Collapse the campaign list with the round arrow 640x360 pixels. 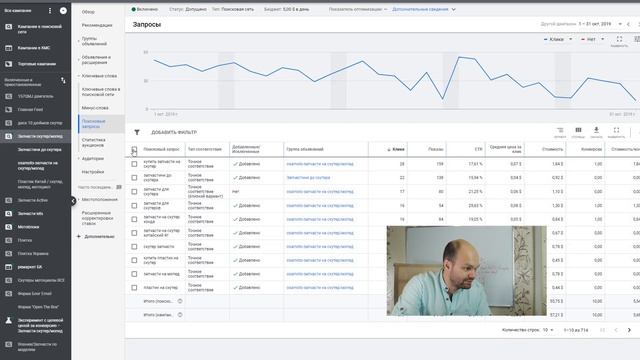pos(63,11)
